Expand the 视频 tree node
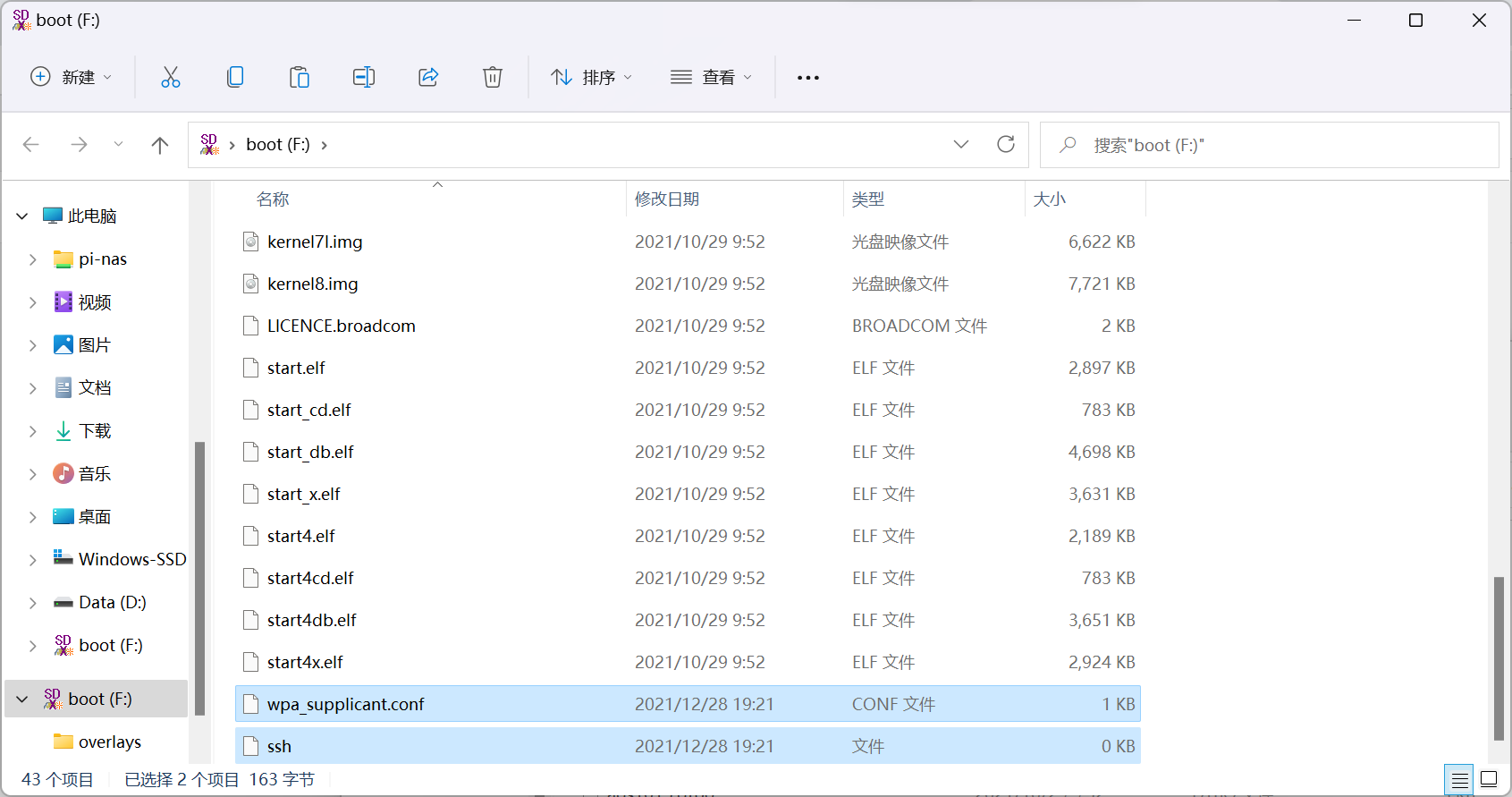This screenshot has height=797, width=1512. tap(33, 302)
